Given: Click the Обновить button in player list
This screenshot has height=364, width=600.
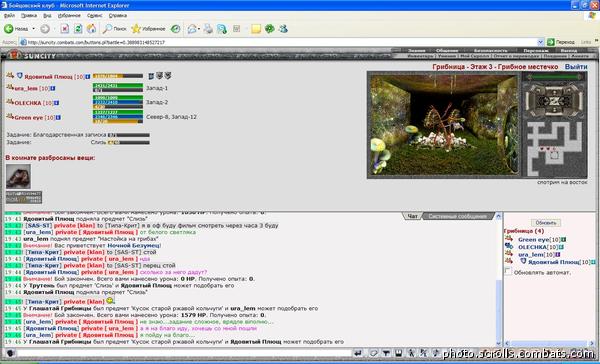Looking at the screenshot, I should [x=546, y=222].
